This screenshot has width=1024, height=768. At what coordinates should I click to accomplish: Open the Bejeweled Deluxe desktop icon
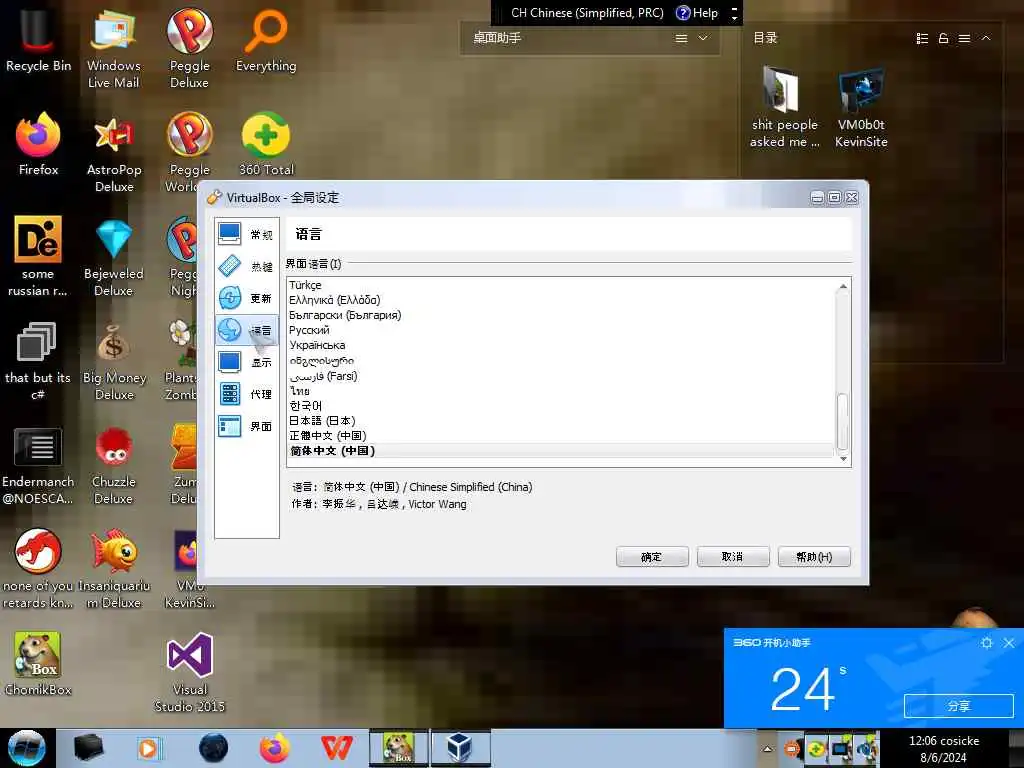114,257
